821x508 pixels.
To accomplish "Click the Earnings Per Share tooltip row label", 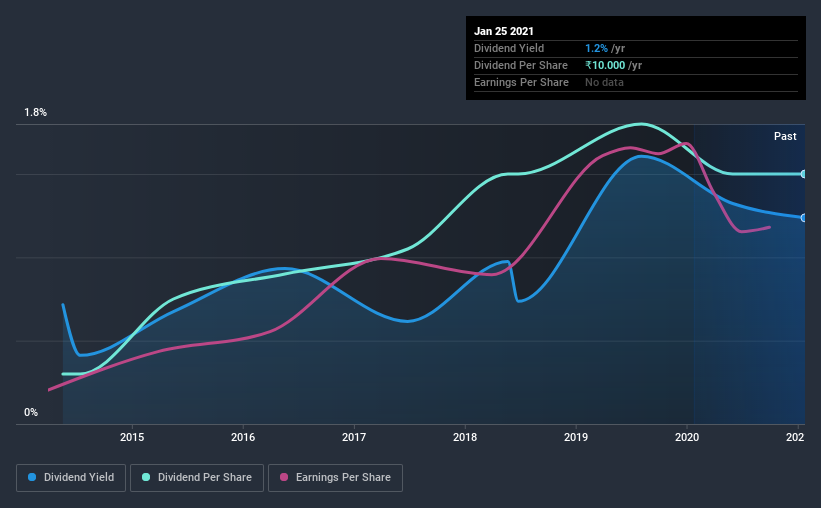I will (x=522, y=82).
